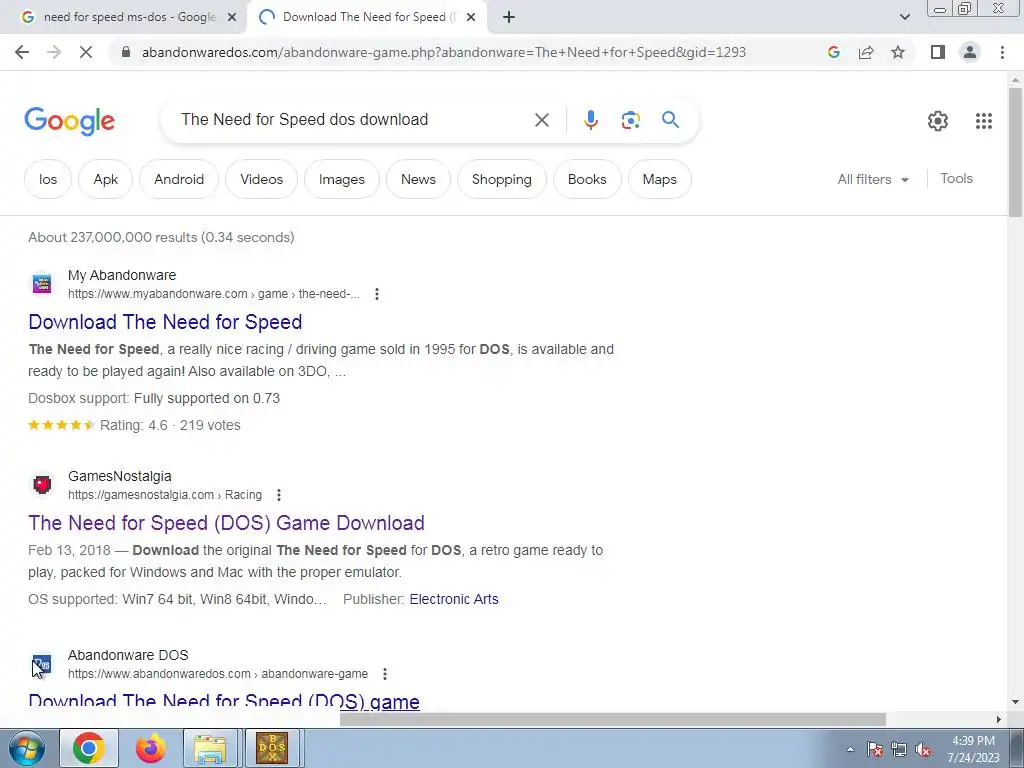Follow the Electronic Arts publisher link
The width and height of the screenshot is (1024, 768).
[x=454, y=600]
